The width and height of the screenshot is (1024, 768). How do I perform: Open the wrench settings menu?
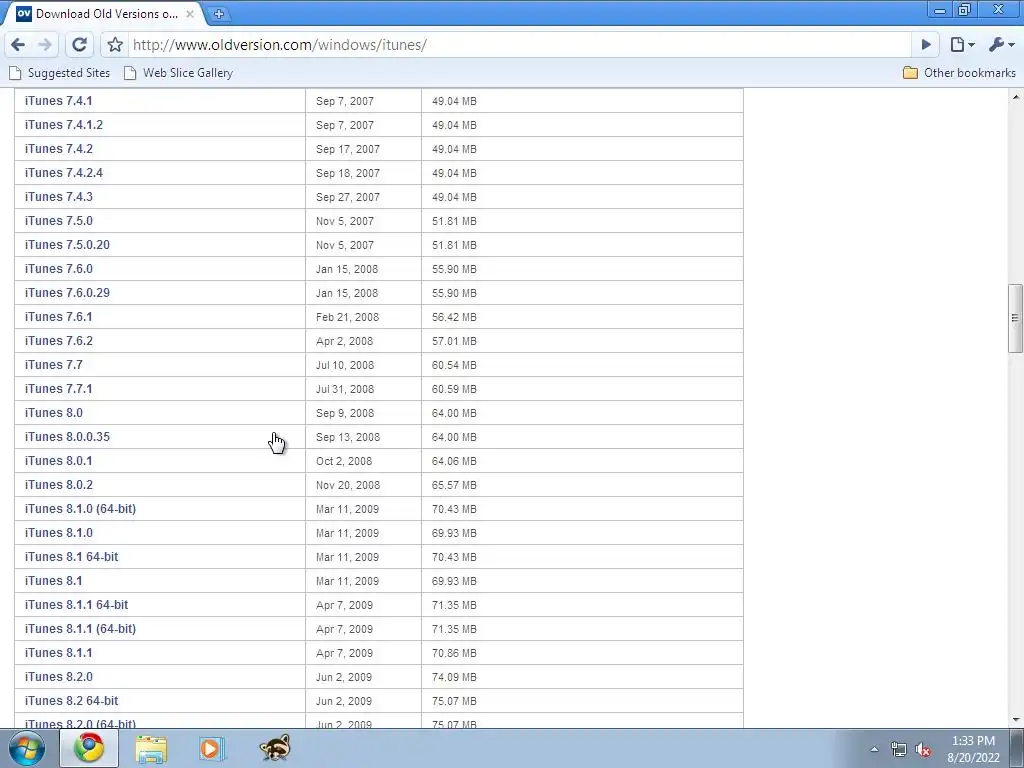click(x=1001, y=44)
